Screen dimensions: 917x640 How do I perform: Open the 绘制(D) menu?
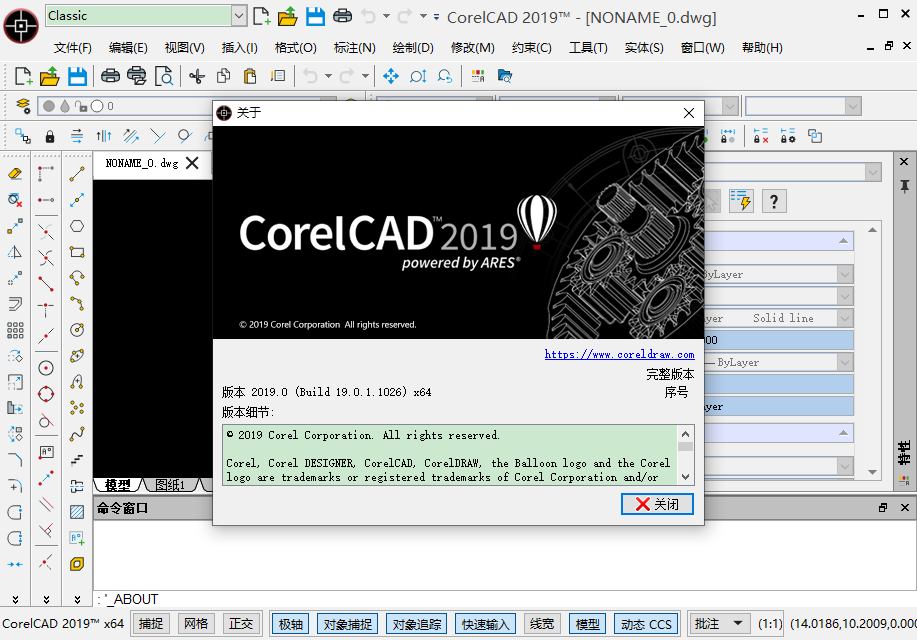pos(413,48)
